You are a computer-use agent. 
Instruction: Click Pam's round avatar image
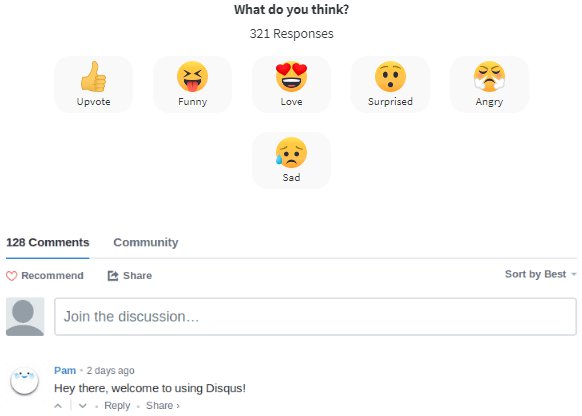point(24,380)
